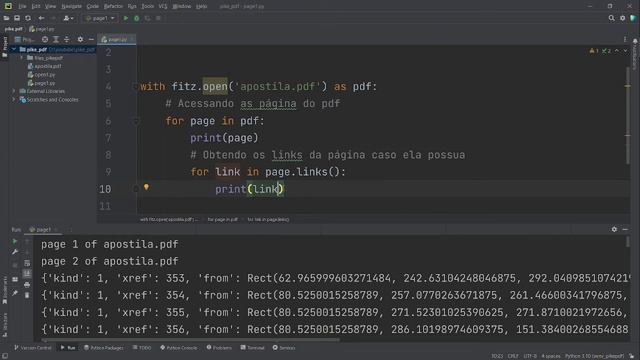Collapse all icon in Project panel
Viewport: 640px width, 360px height.
67,39
